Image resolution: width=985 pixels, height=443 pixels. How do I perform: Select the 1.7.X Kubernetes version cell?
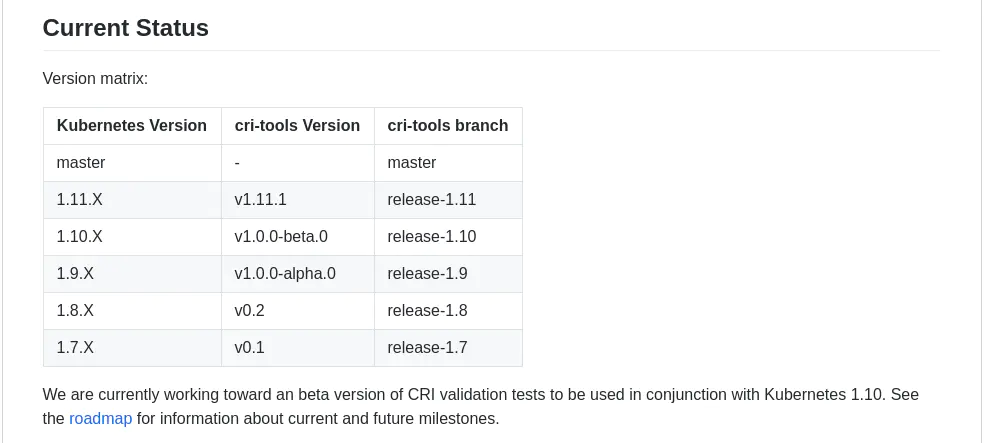(x=75, y=348)
